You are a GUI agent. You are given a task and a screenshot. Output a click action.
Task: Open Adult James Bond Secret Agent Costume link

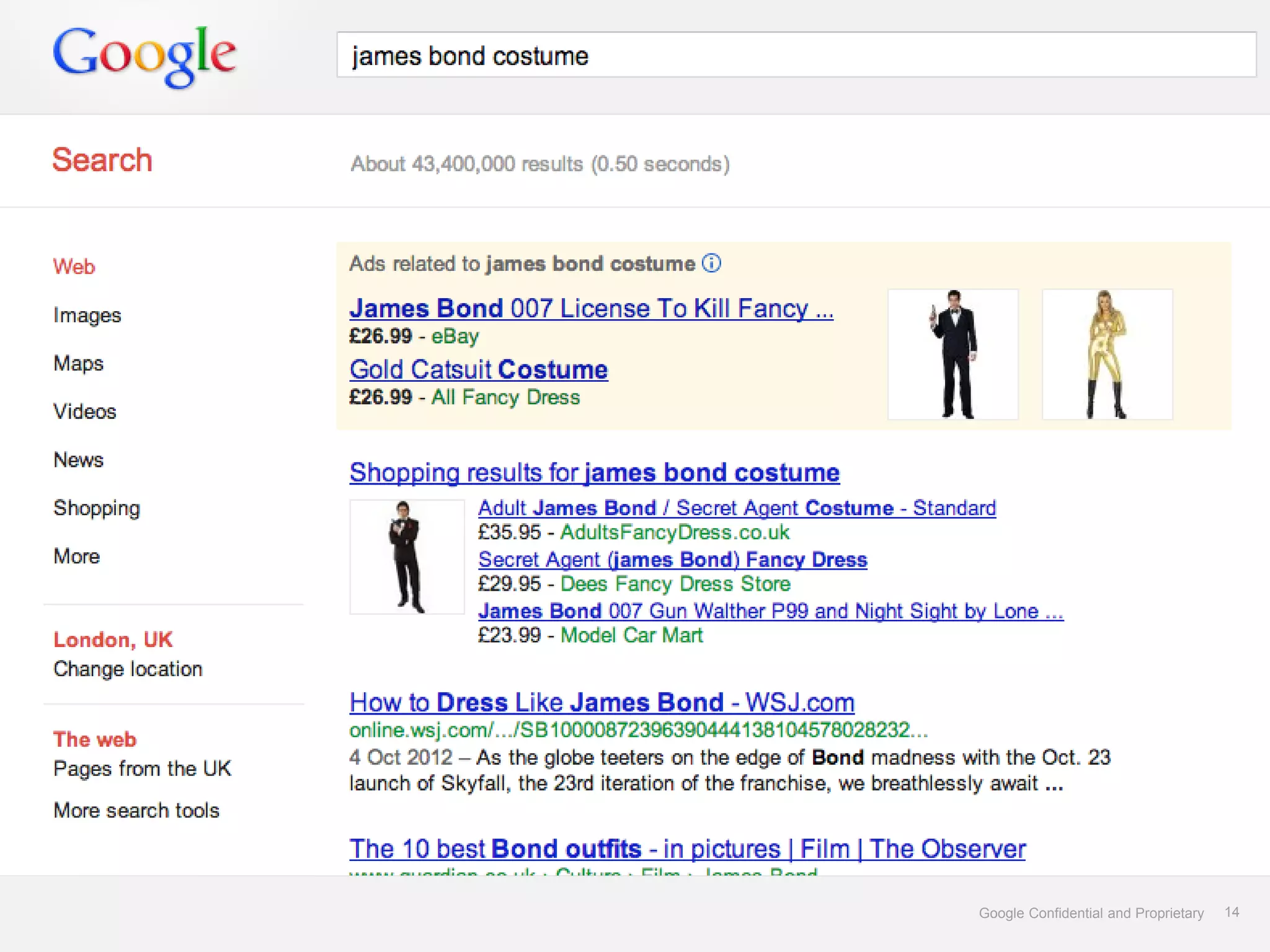(737, 508)
